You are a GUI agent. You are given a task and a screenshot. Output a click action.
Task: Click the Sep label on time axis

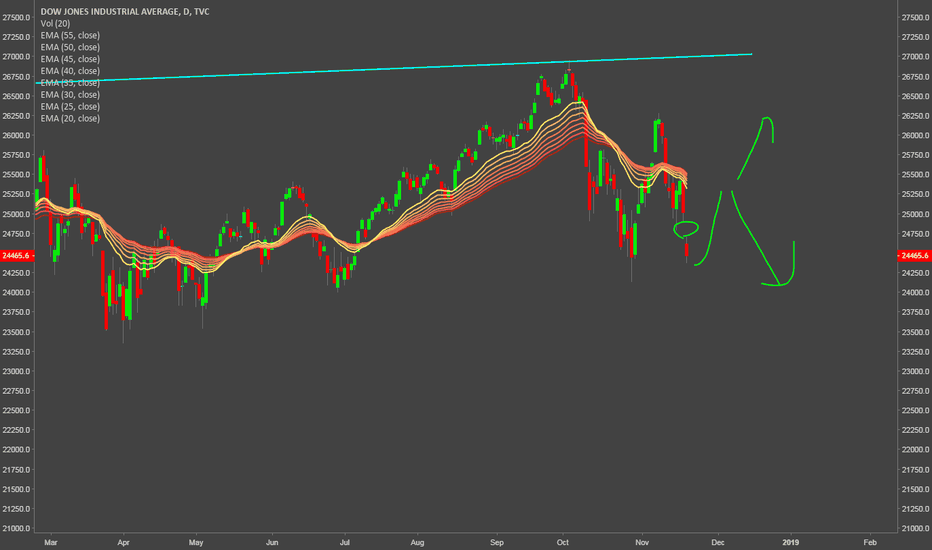[497, 542]
